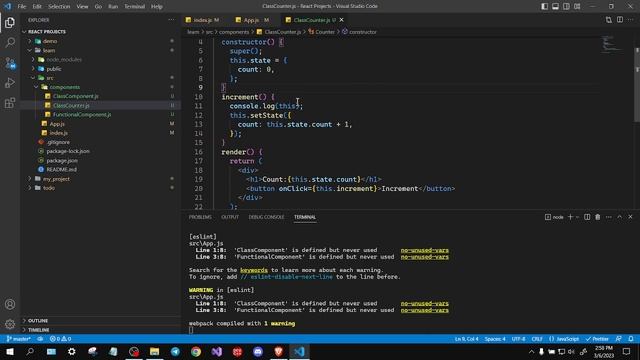Maximize the panel with up chevron
The image size is (640, 360).
pos(620,217)
